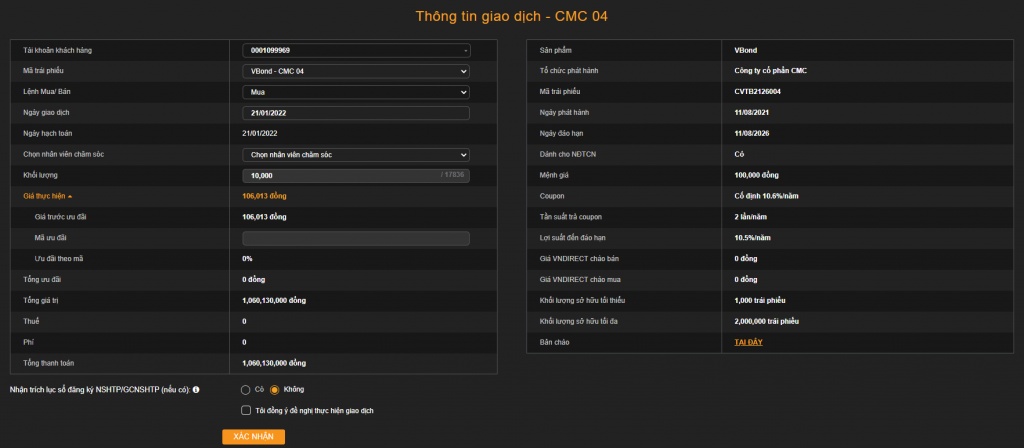Click the info icon beside NSHTP/GCNSHTP label
1024x448 pixels.
196,389
